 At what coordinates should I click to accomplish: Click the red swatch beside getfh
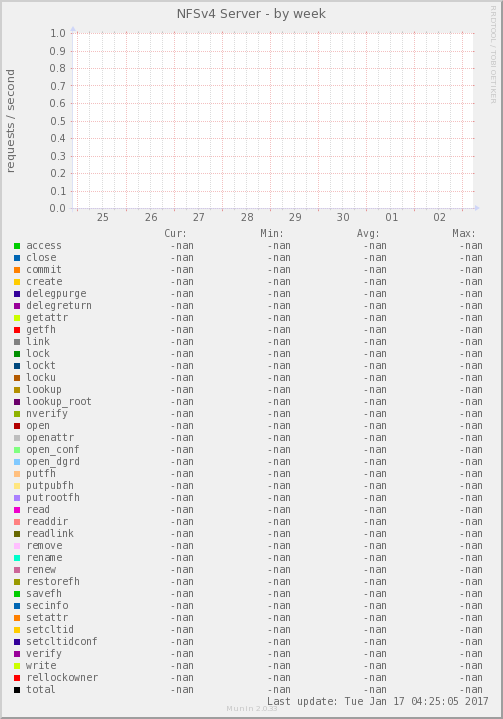click(17, 330)
